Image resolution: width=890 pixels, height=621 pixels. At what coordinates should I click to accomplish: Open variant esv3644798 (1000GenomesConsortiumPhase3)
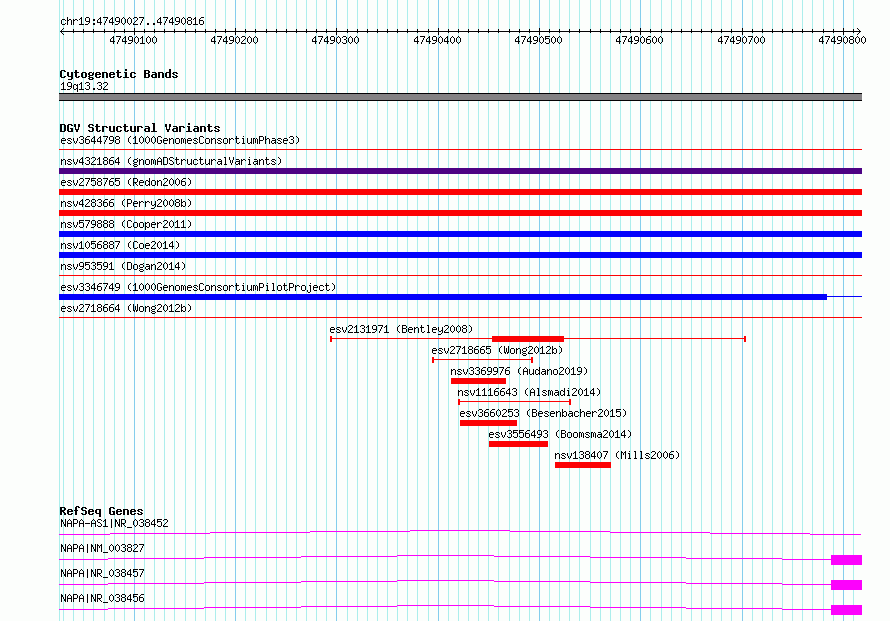[x=180, y=140]
